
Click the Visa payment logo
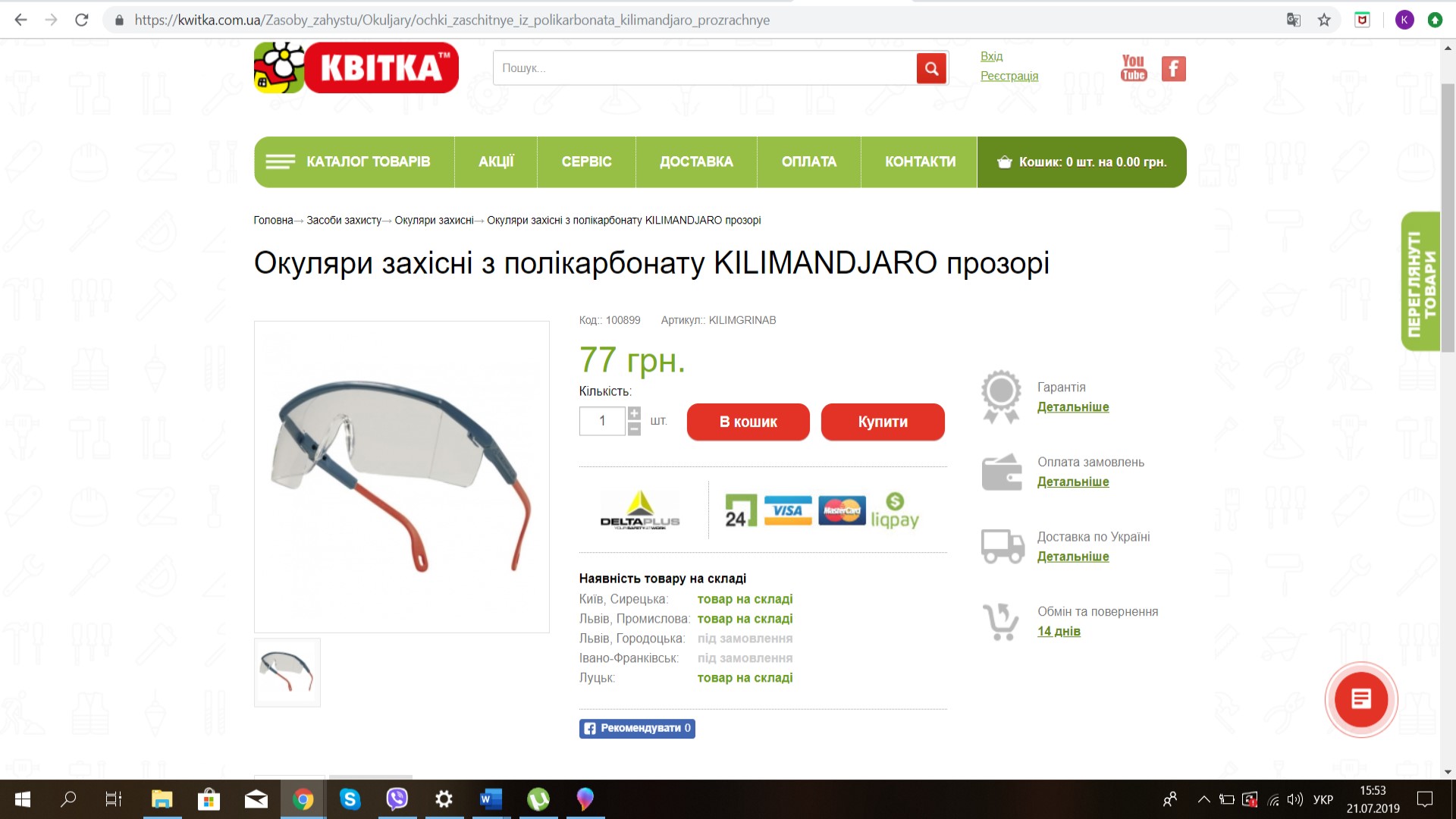pyautogui.click(x=788, y=510)
